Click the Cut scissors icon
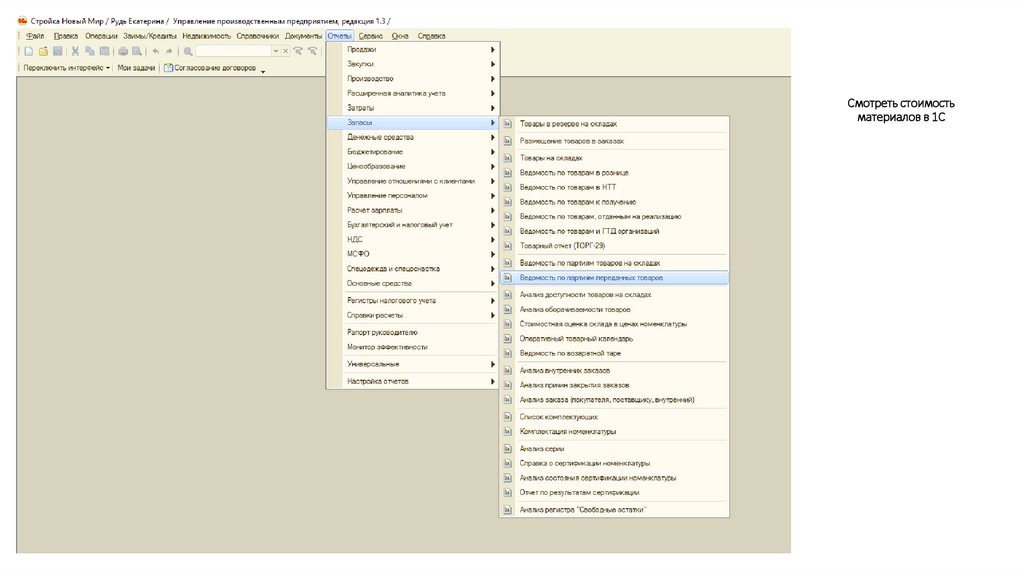 tap(75, 51)
